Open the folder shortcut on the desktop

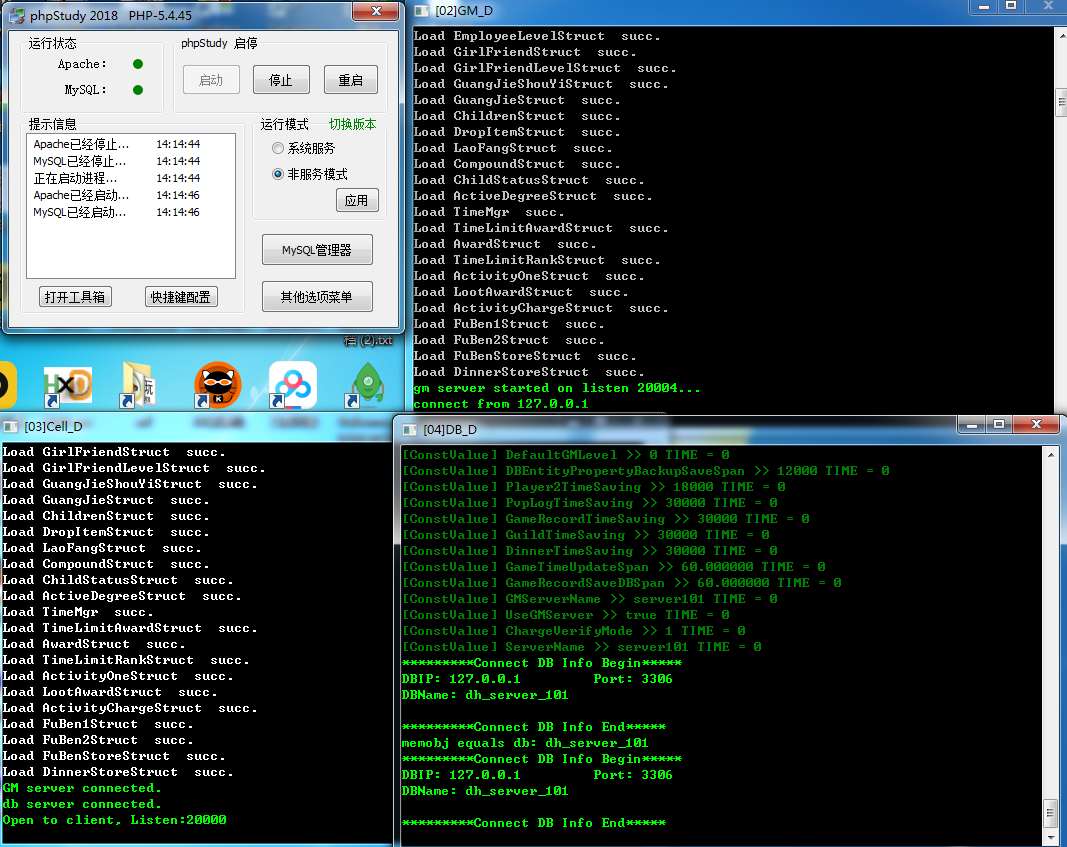(139, 384)
